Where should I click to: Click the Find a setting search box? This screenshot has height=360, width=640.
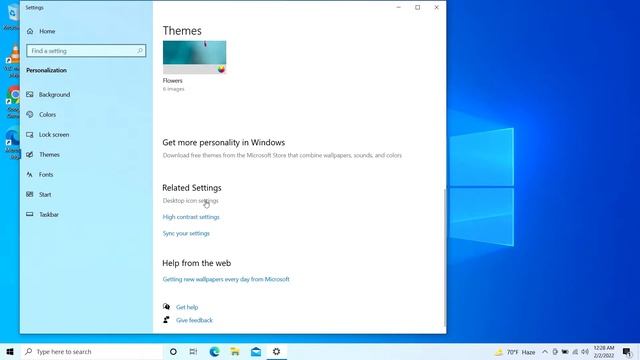click(x=86, y=51)
